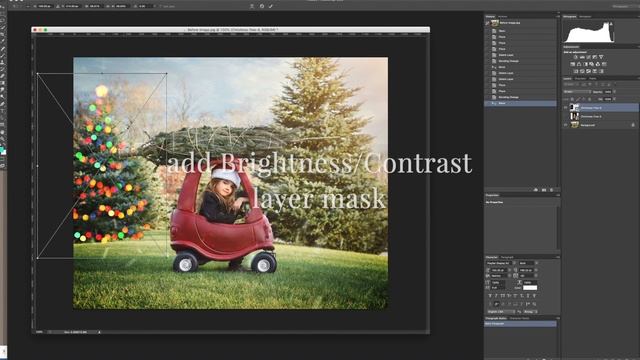
Task: Open the Opacity slider dropdown arrow
Action: [614, 92]
